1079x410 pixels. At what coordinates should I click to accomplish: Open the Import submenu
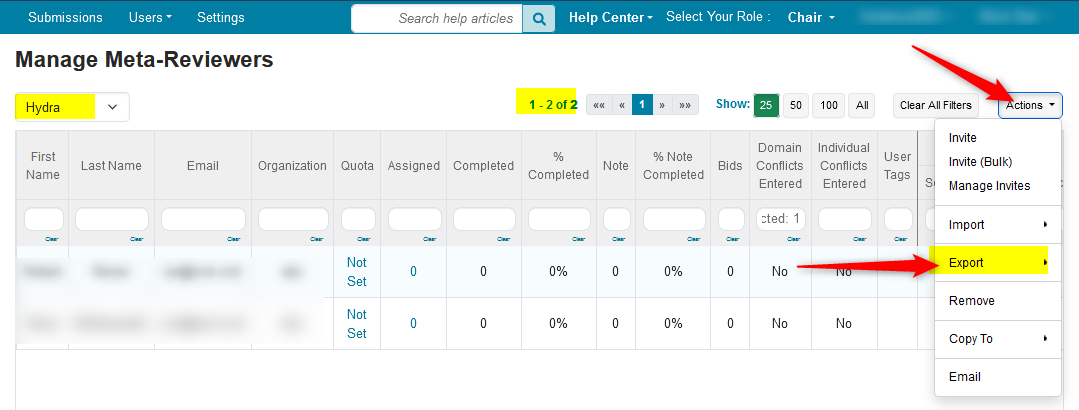pos(995,225)
